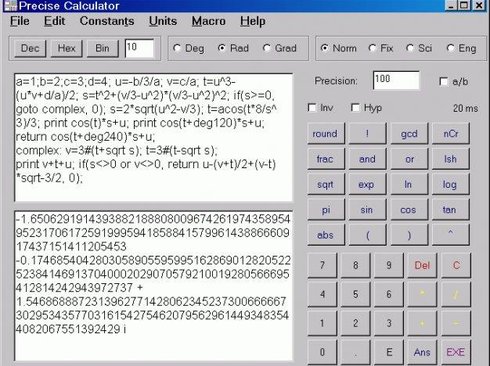Select Eng number format

click(x=461, y=48)
